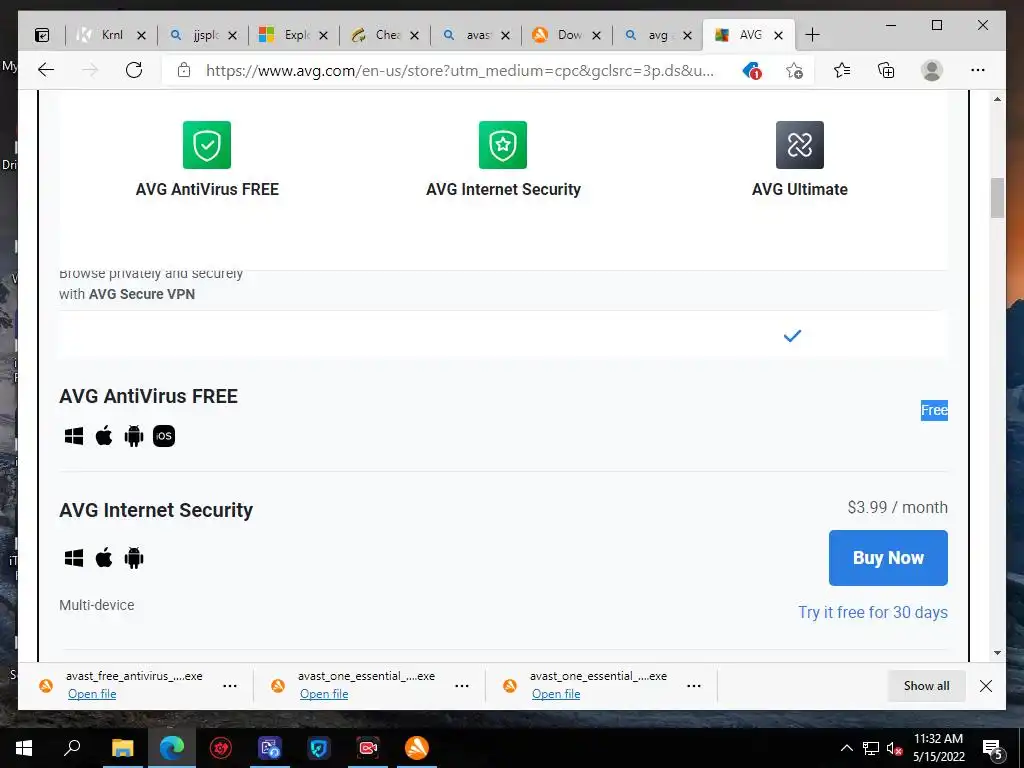Click the Windows icon under AVG AntiVirus FREE

tap(74, 436)
